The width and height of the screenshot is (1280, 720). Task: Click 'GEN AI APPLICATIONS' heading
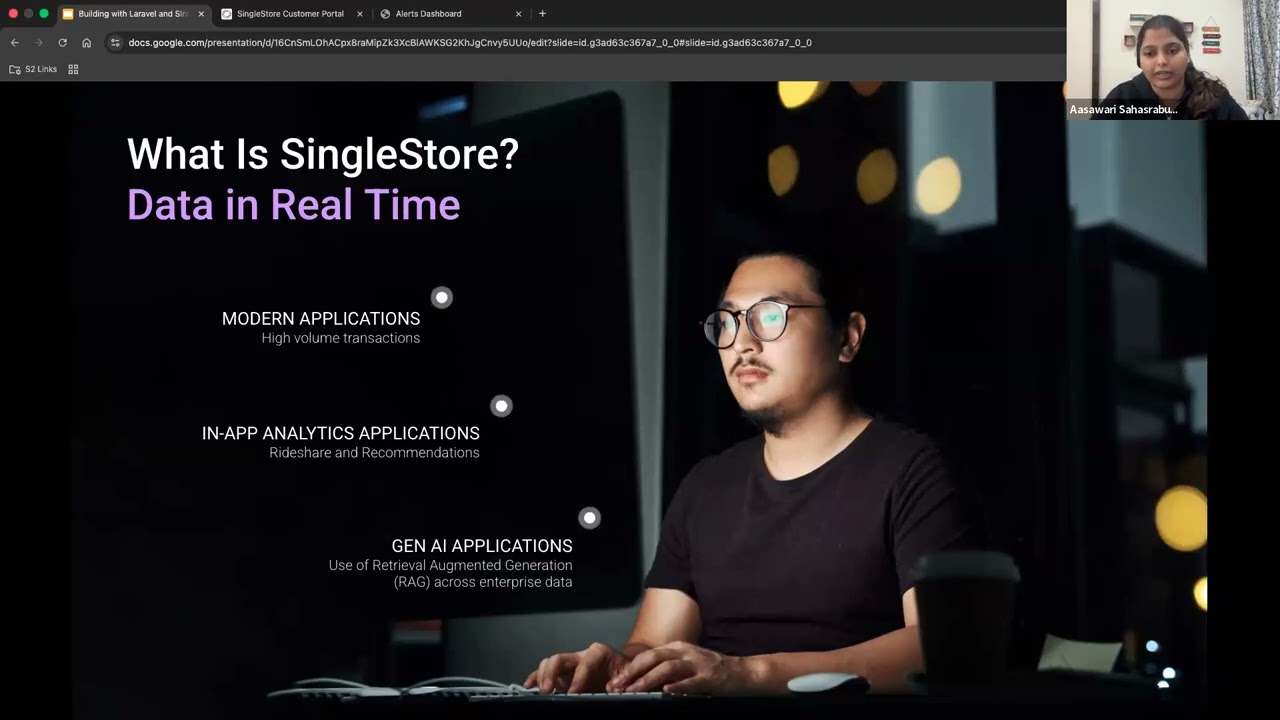(482, 546)
